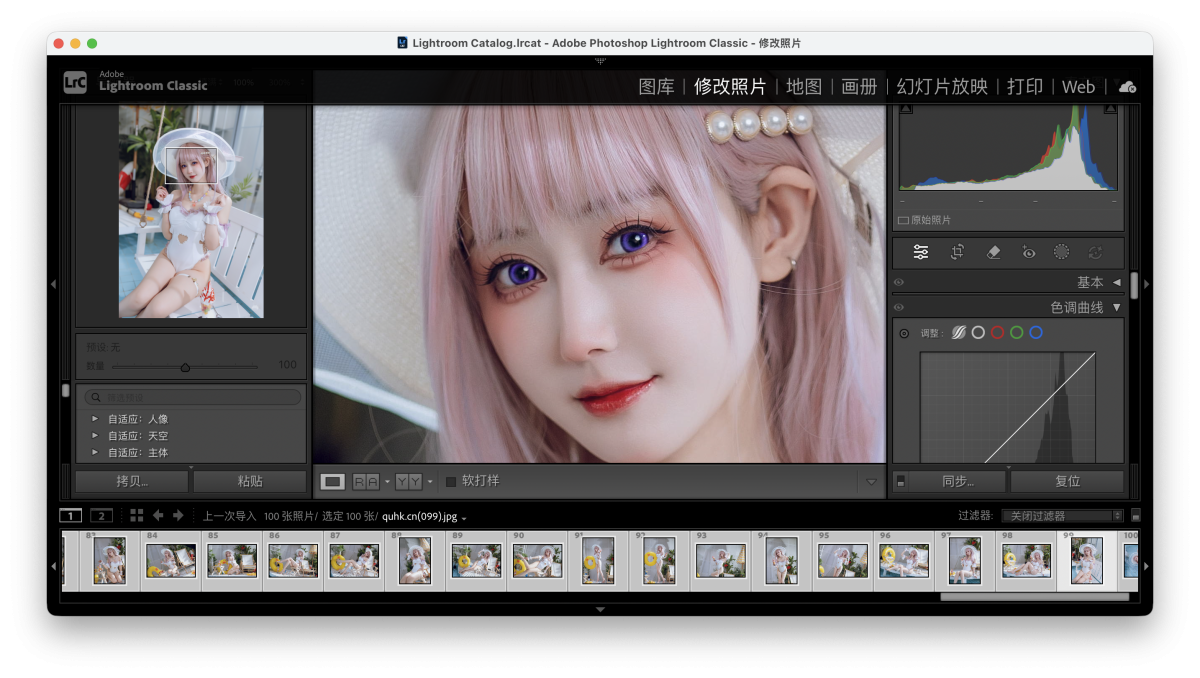
Task: Activate the tone curve target adjustment tool
Action: (x=904, y=333)
